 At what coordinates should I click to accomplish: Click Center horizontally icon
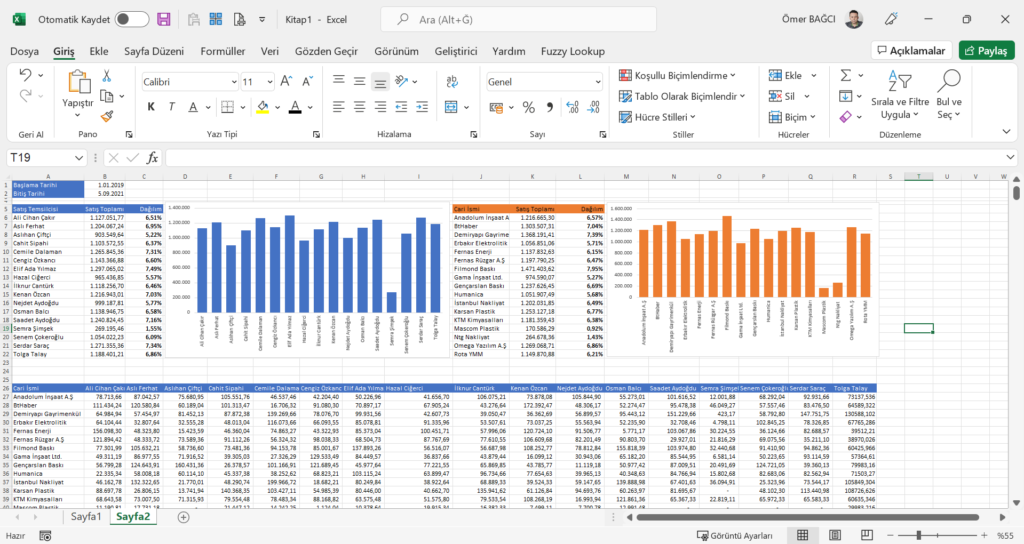[359, 106]
